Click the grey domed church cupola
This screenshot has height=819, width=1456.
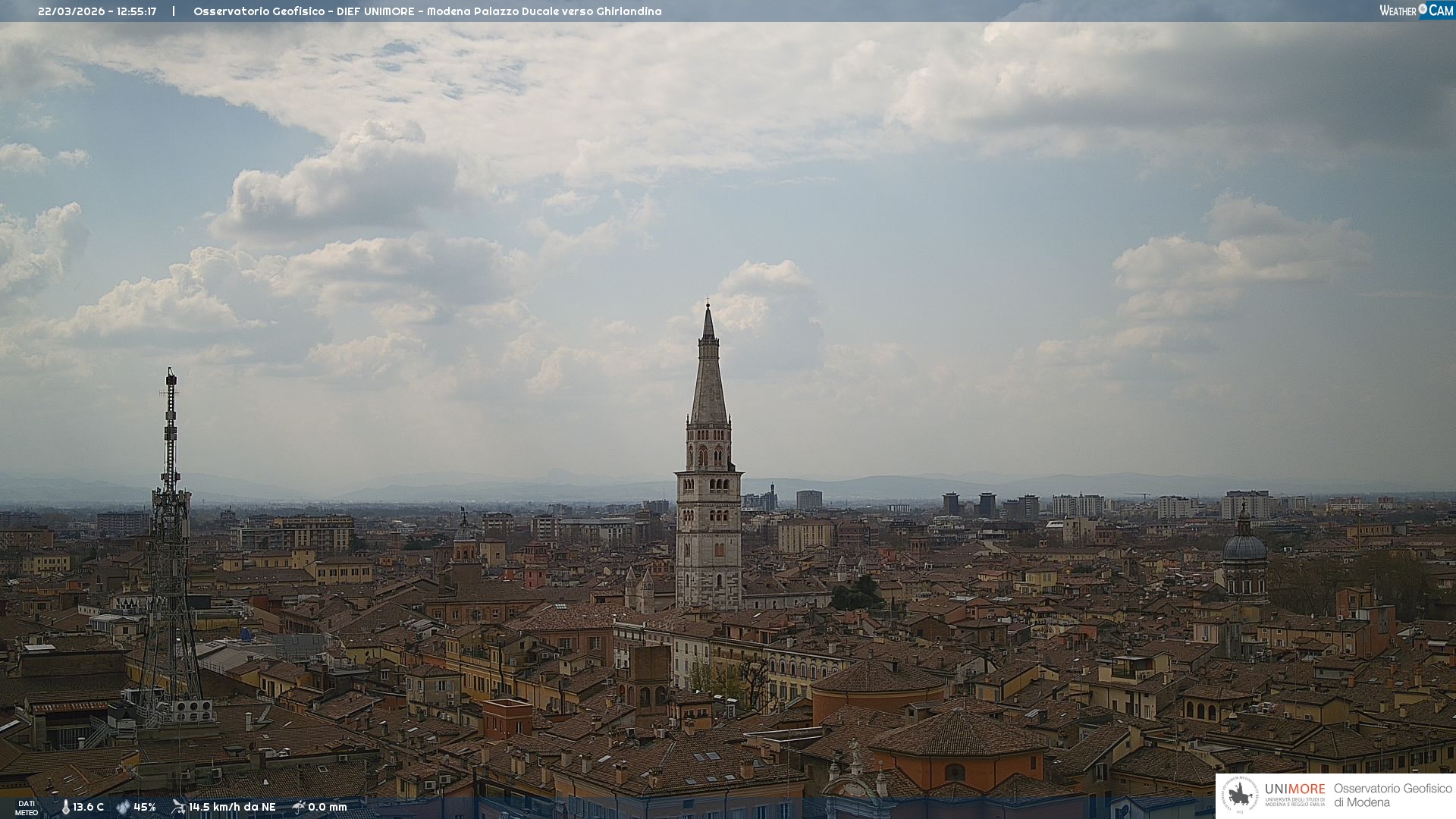[1244, 548]
